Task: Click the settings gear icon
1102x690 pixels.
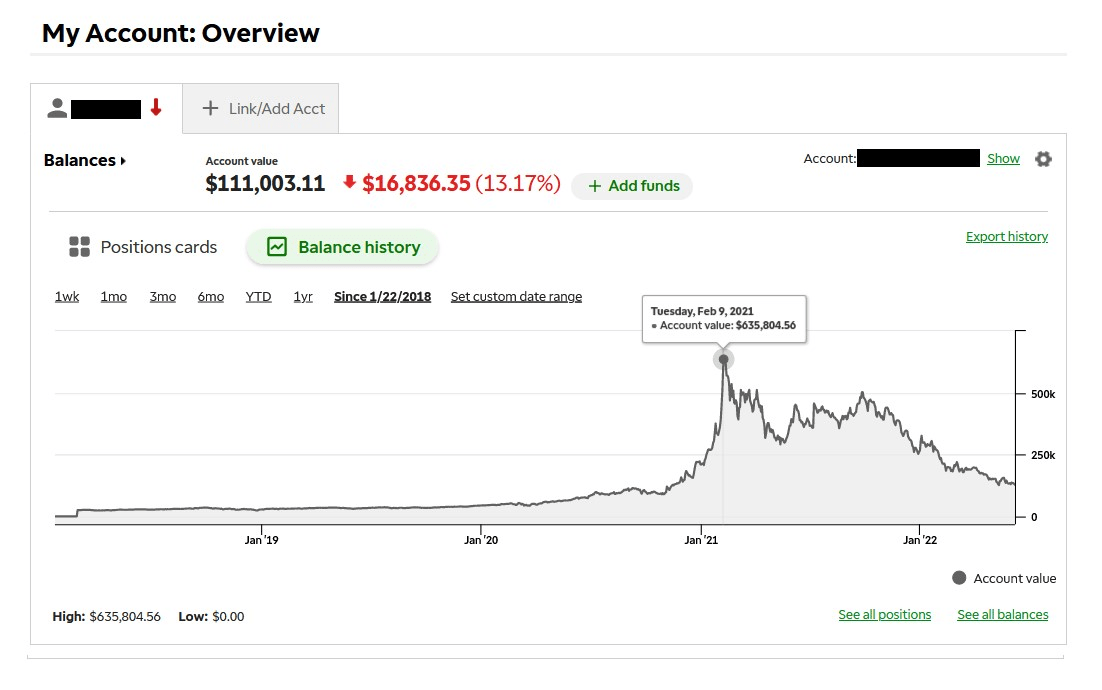Action: click(x=1043, y=159)
